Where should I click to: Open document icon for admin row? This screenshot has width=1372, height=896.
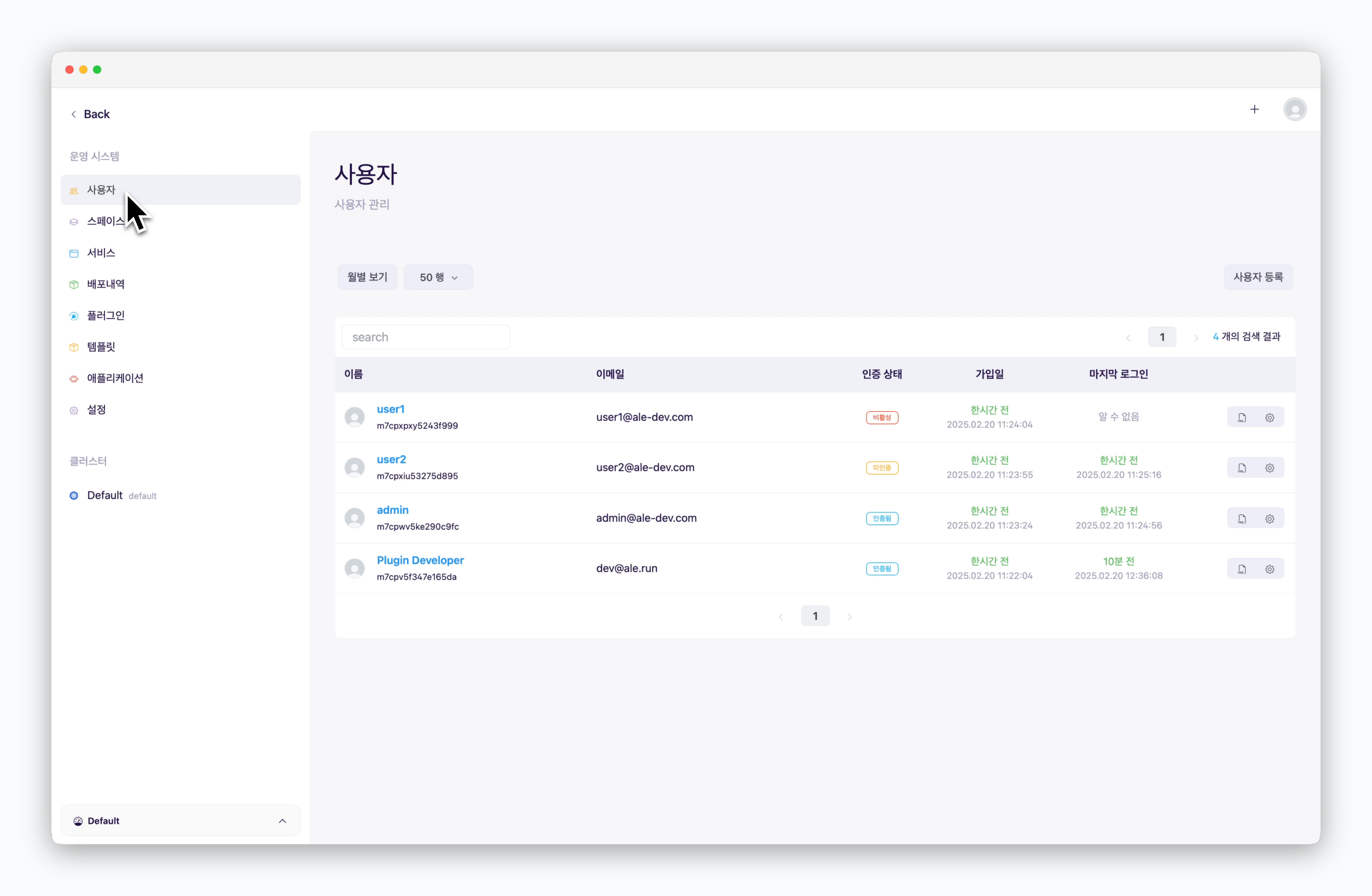(1242, 519)
